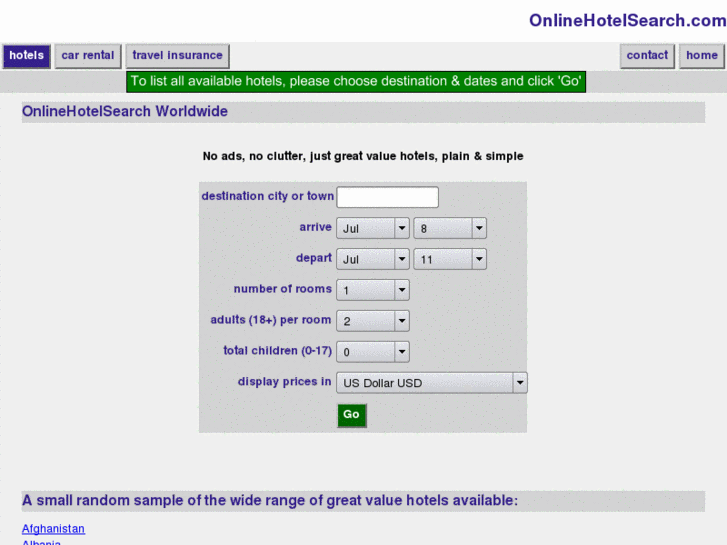The height and width of the screenshot is (545, 727).
Task: Click the 'small random sample' hotels heading
Action: click(x=270, y=501)
